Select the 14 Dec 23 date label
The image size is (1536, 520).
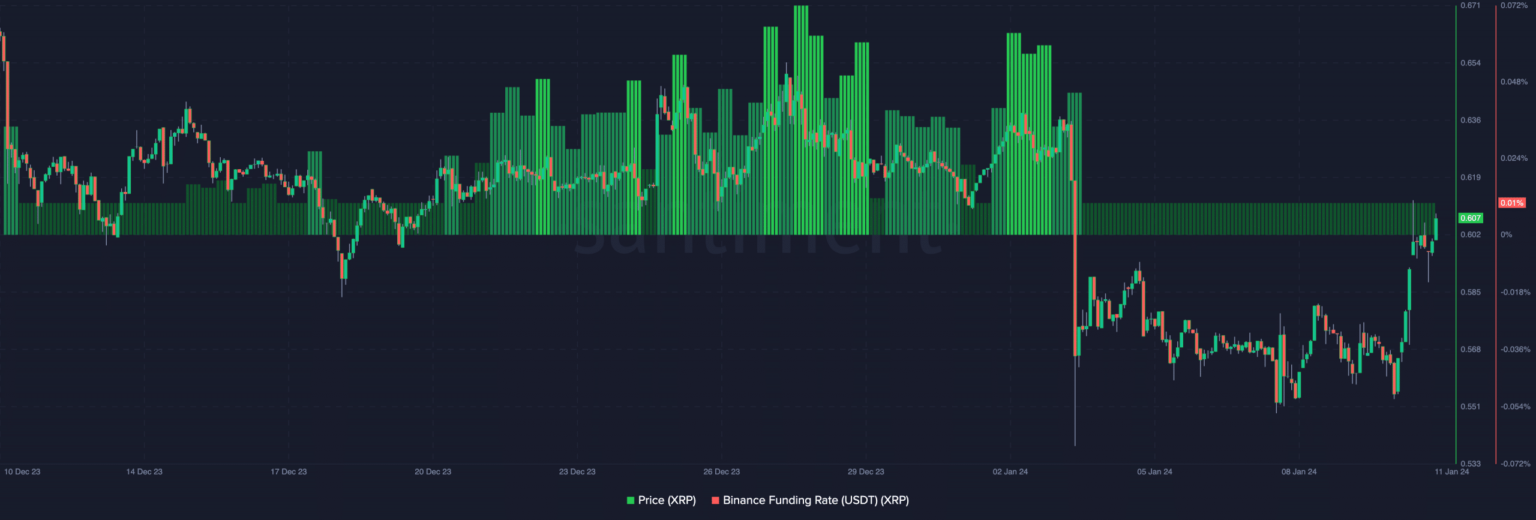143,471
